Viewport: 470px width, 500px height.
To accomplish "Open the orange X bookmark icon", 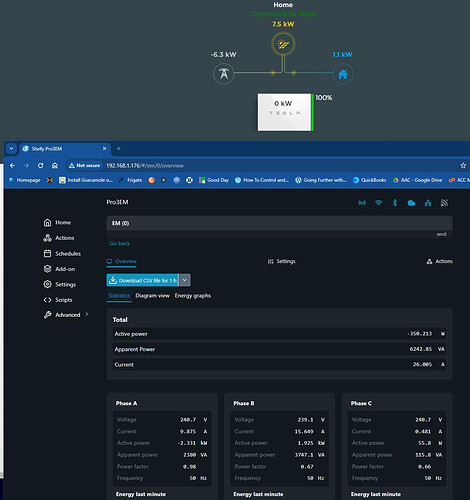I will click(50, 180).
